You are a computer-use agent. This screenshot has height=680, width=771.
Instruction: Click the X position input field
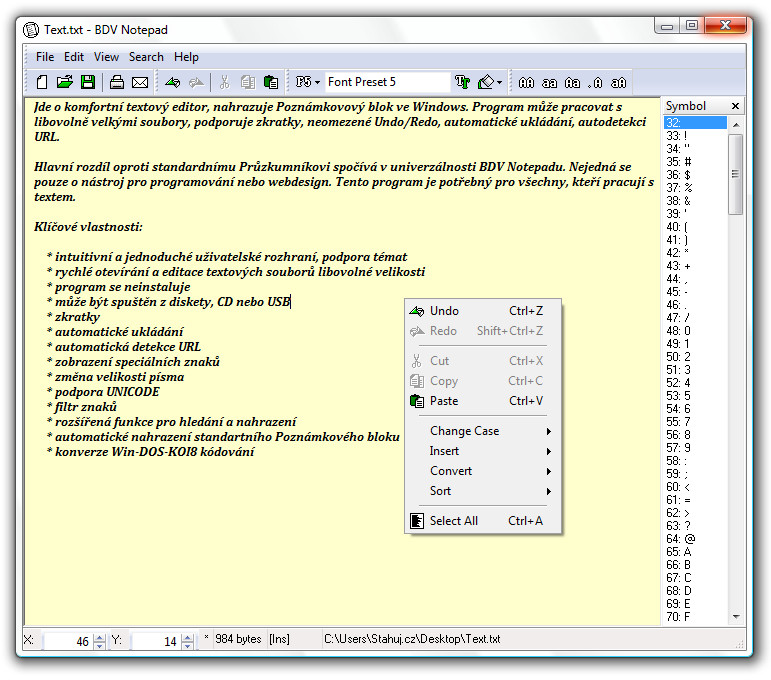tap(68, 641)
